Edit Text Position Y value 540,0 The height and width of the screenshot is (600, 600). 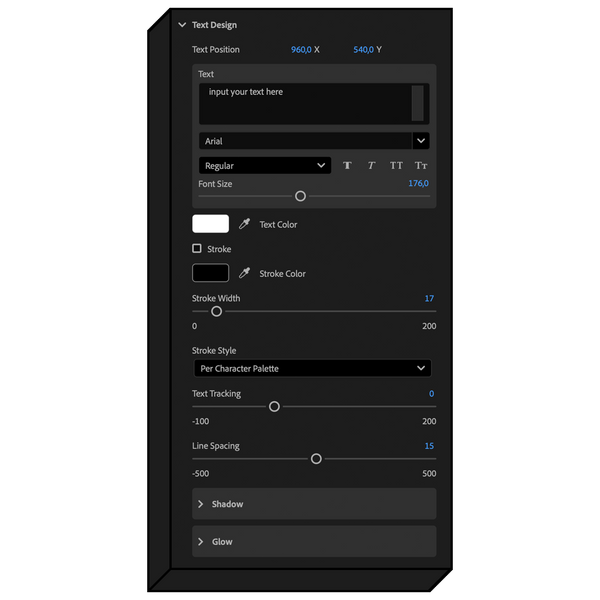364,50
